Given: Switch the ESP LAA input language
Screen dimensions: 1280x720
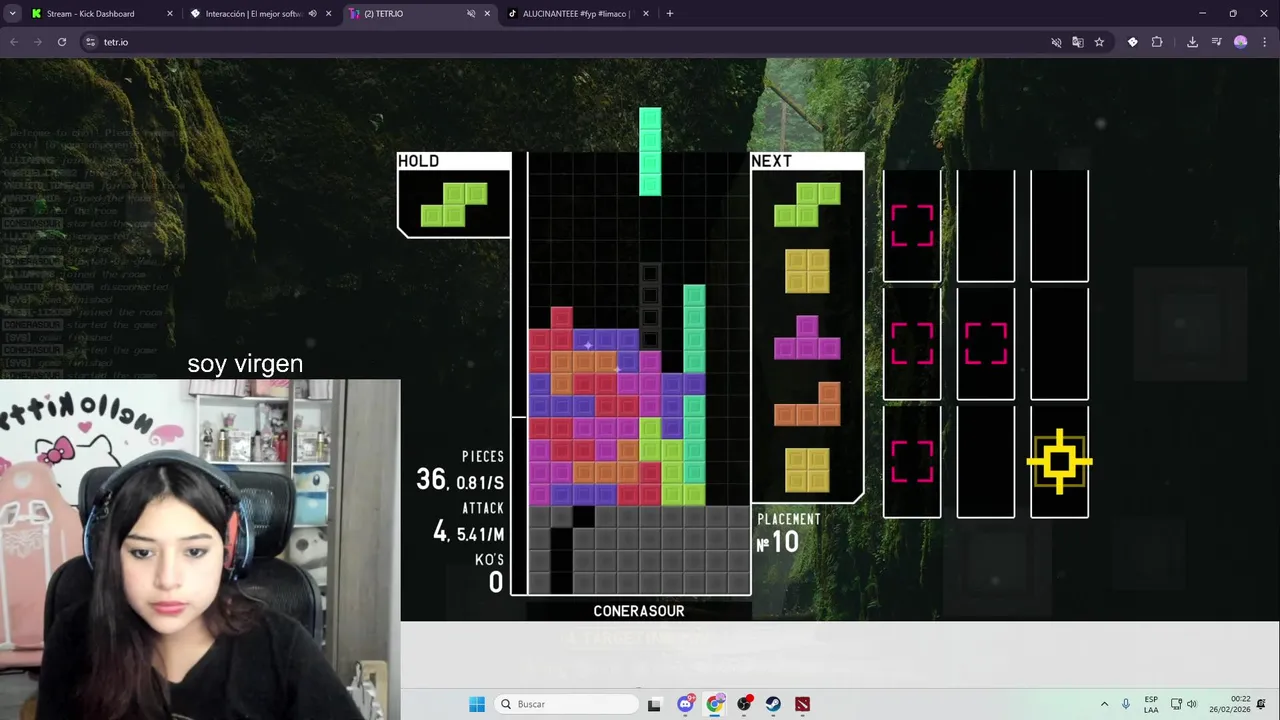Looking at the screenshot, I should pos(1151,704).
